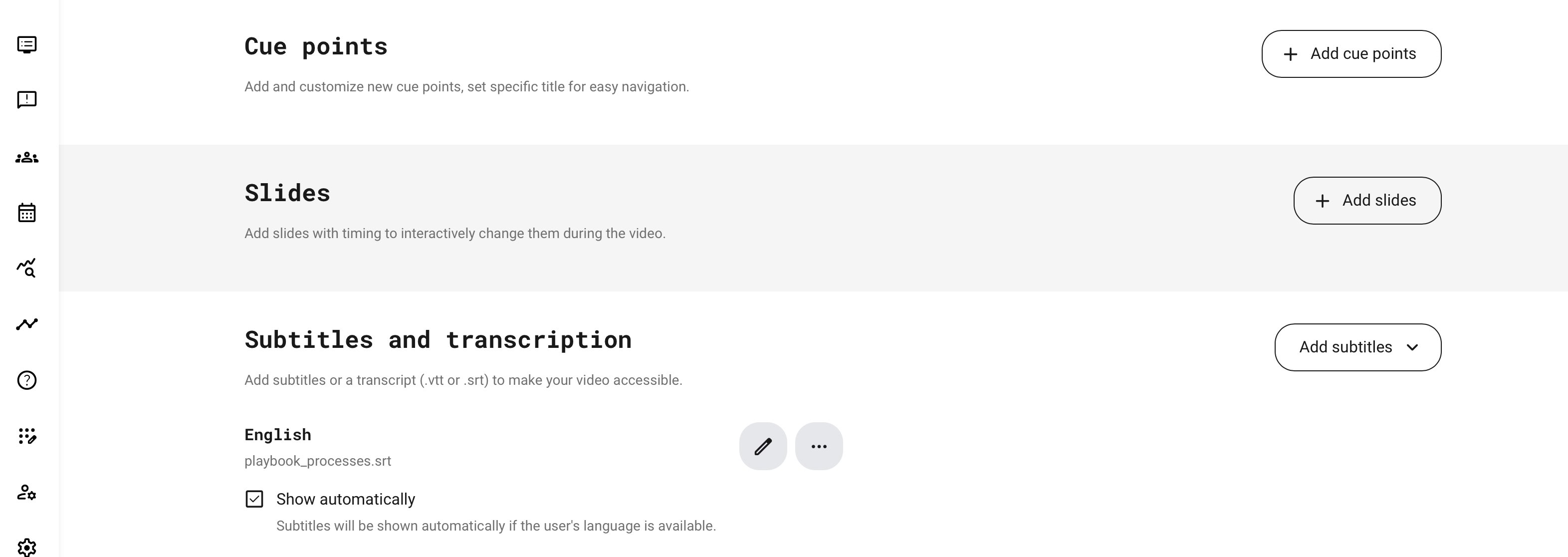Viewport: 1568px width, 557px height.
Task: Click the chevron in Add subtitles button
Action: coord(1412,347)
